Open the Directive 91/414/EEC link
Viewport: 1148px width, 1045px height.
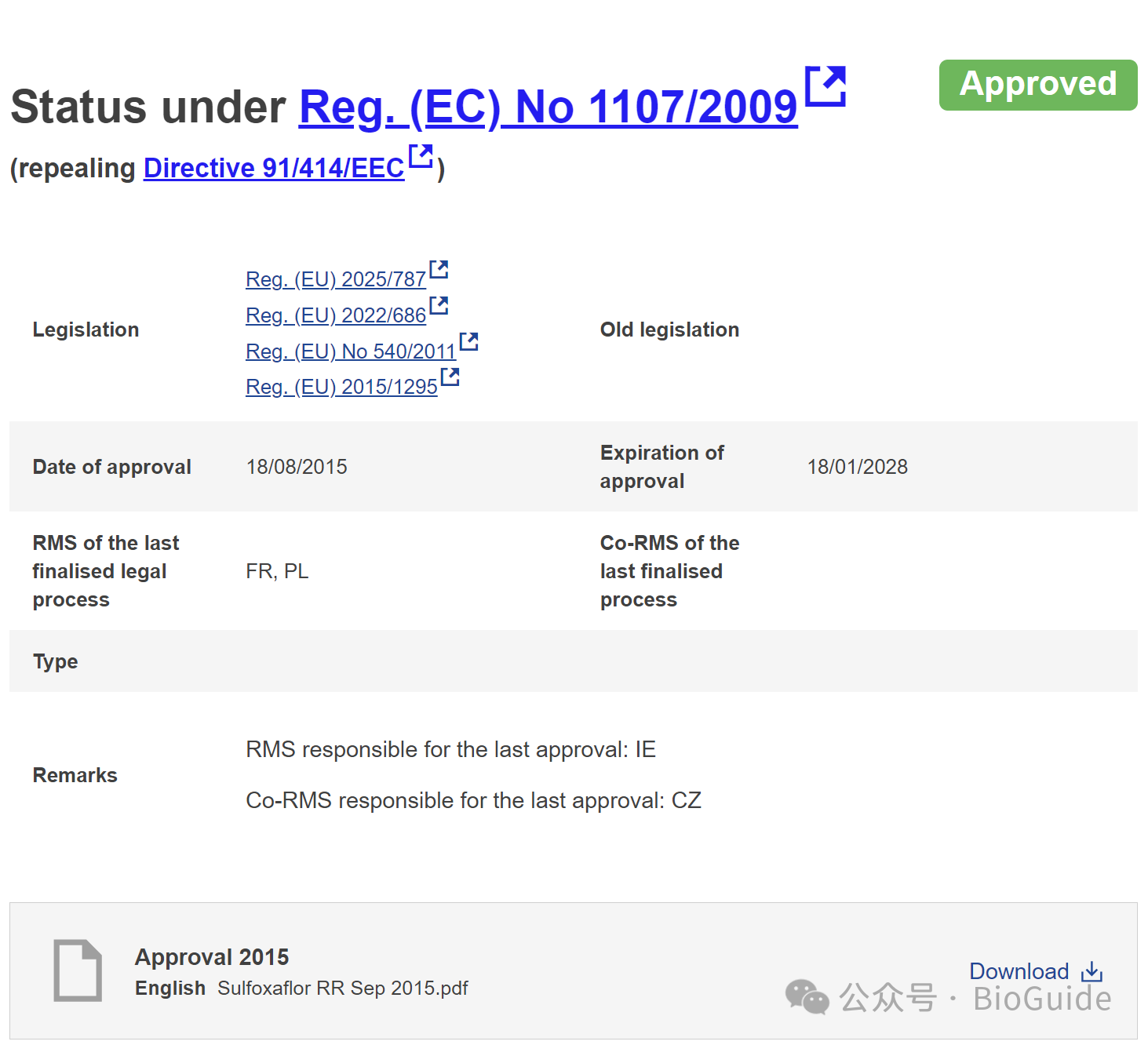point(274,168)
